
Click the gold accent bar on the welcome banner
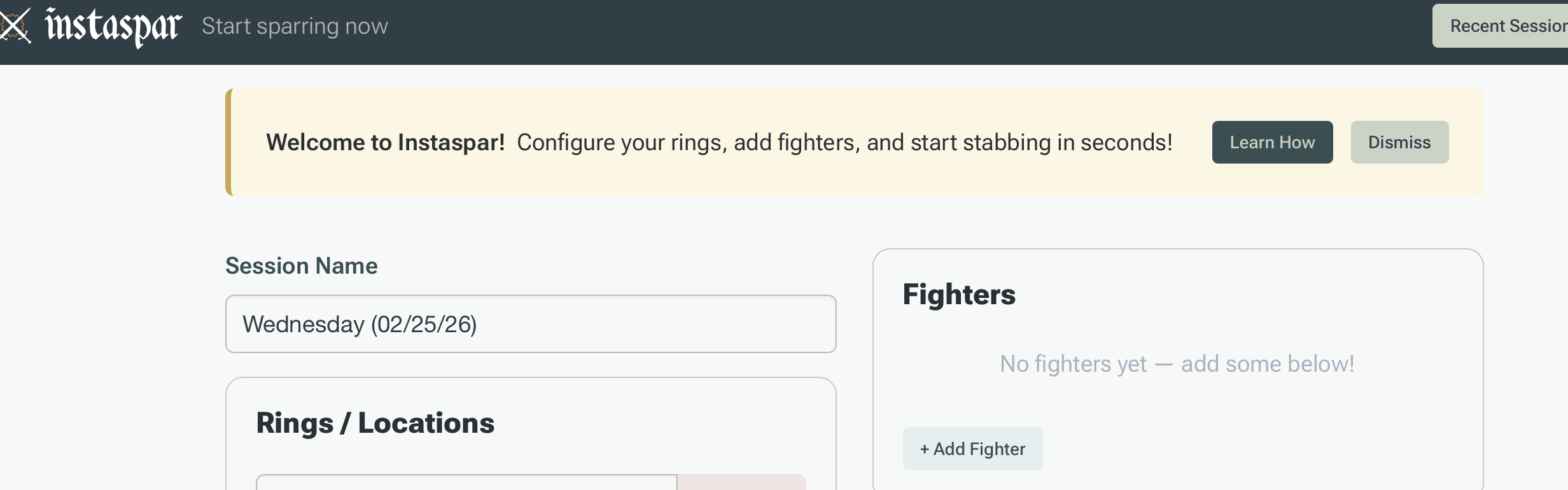coord(229,143)
